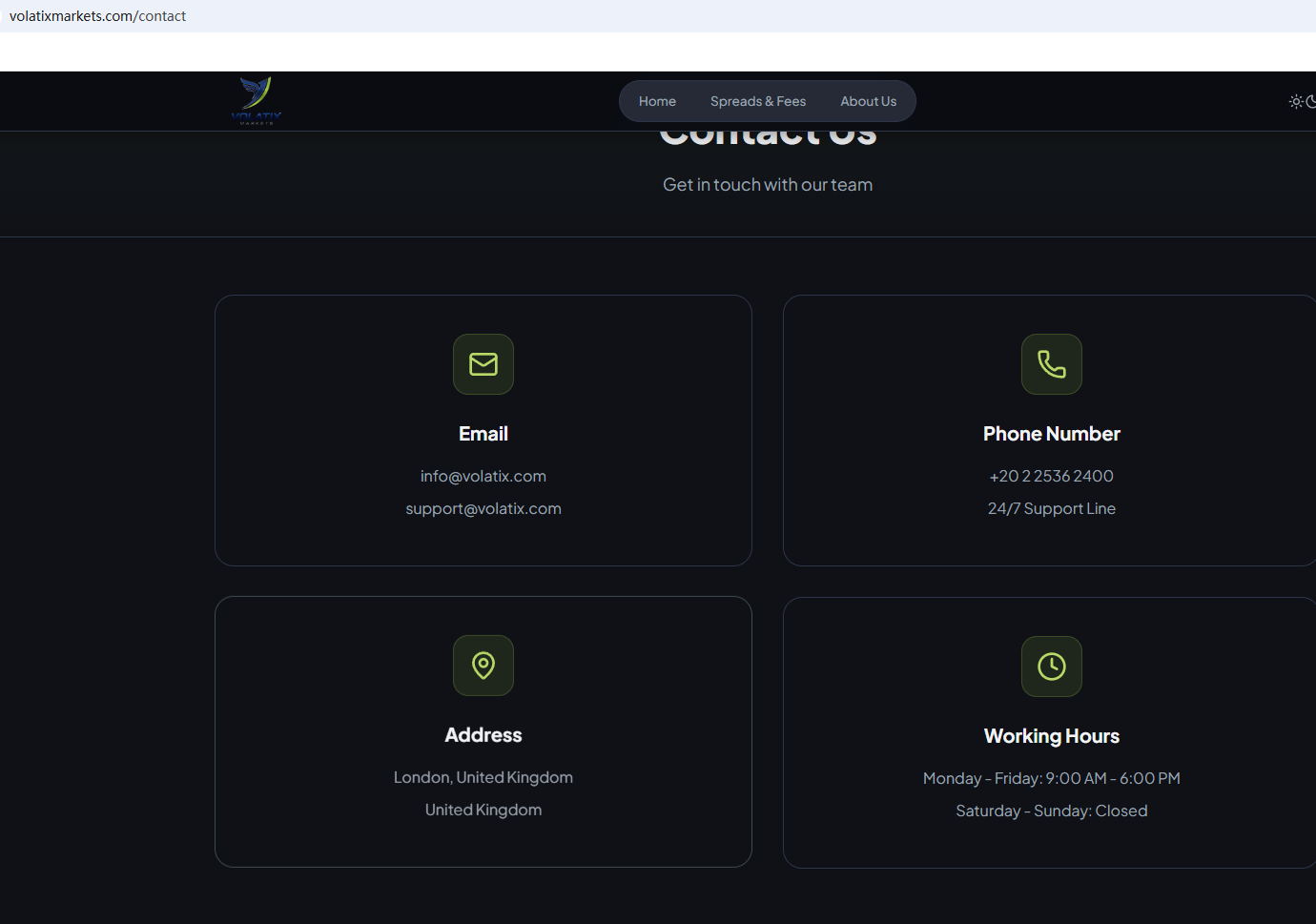This screenshot has width=1316, height=924.
Task: Click the Working Hours heading
Action: coord(1052,736)
